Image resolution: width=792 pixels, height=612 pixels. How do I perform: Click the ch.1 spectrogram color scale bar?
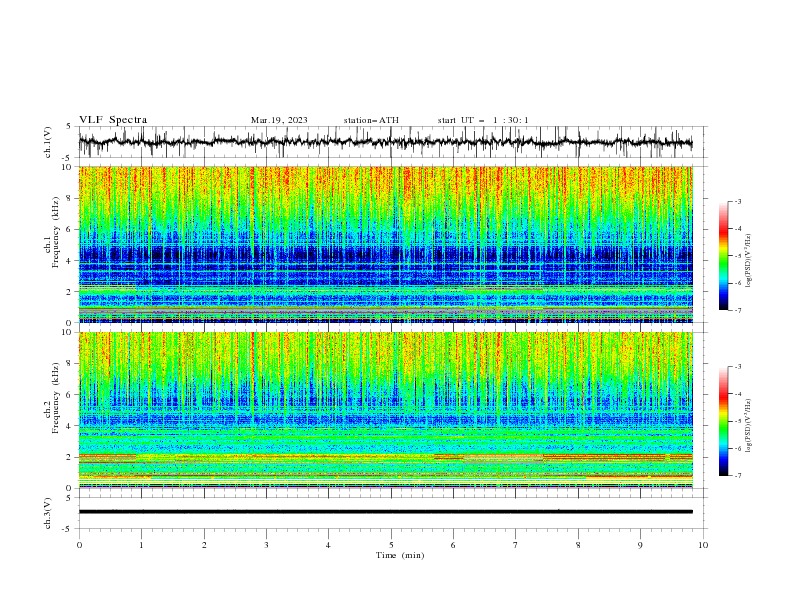point(724,256)
